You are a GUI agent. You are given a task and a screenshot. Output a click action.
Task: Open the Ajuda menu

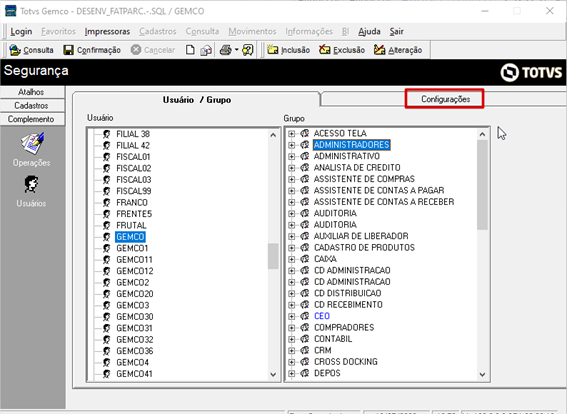369,31
